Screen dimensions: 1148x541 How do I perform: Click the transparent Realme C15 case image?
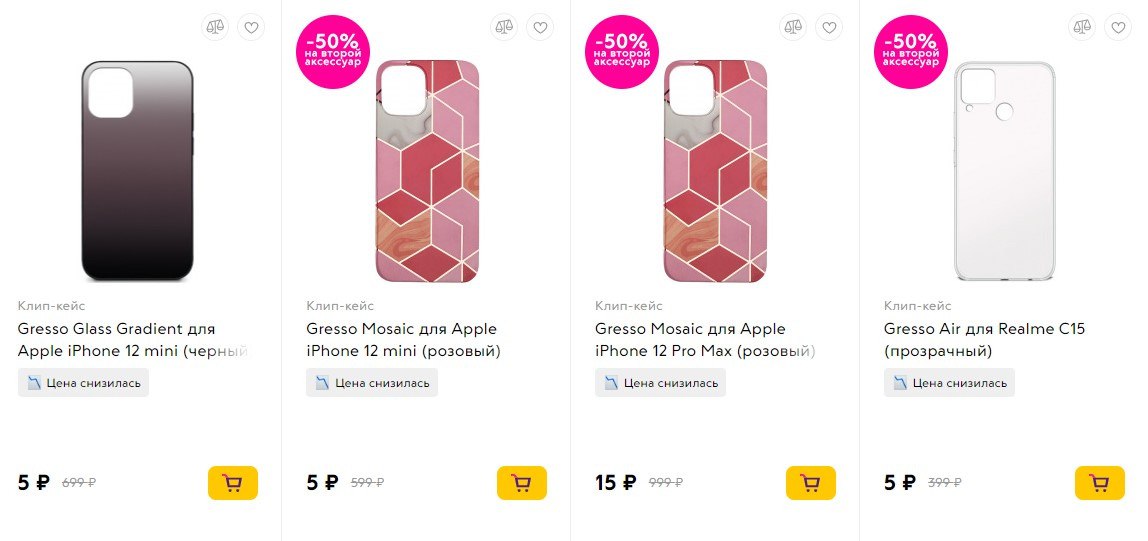click(1004, 171)
